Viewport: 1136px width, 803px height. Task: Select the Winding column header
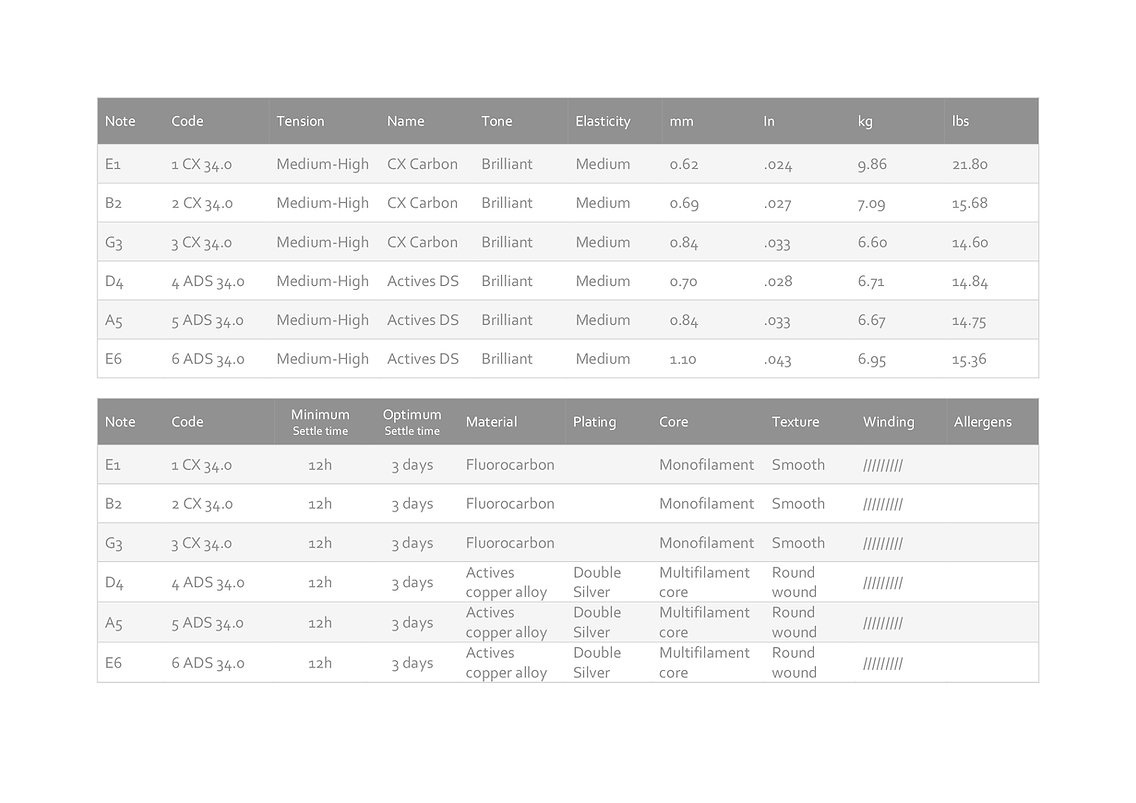coord(888,422)
